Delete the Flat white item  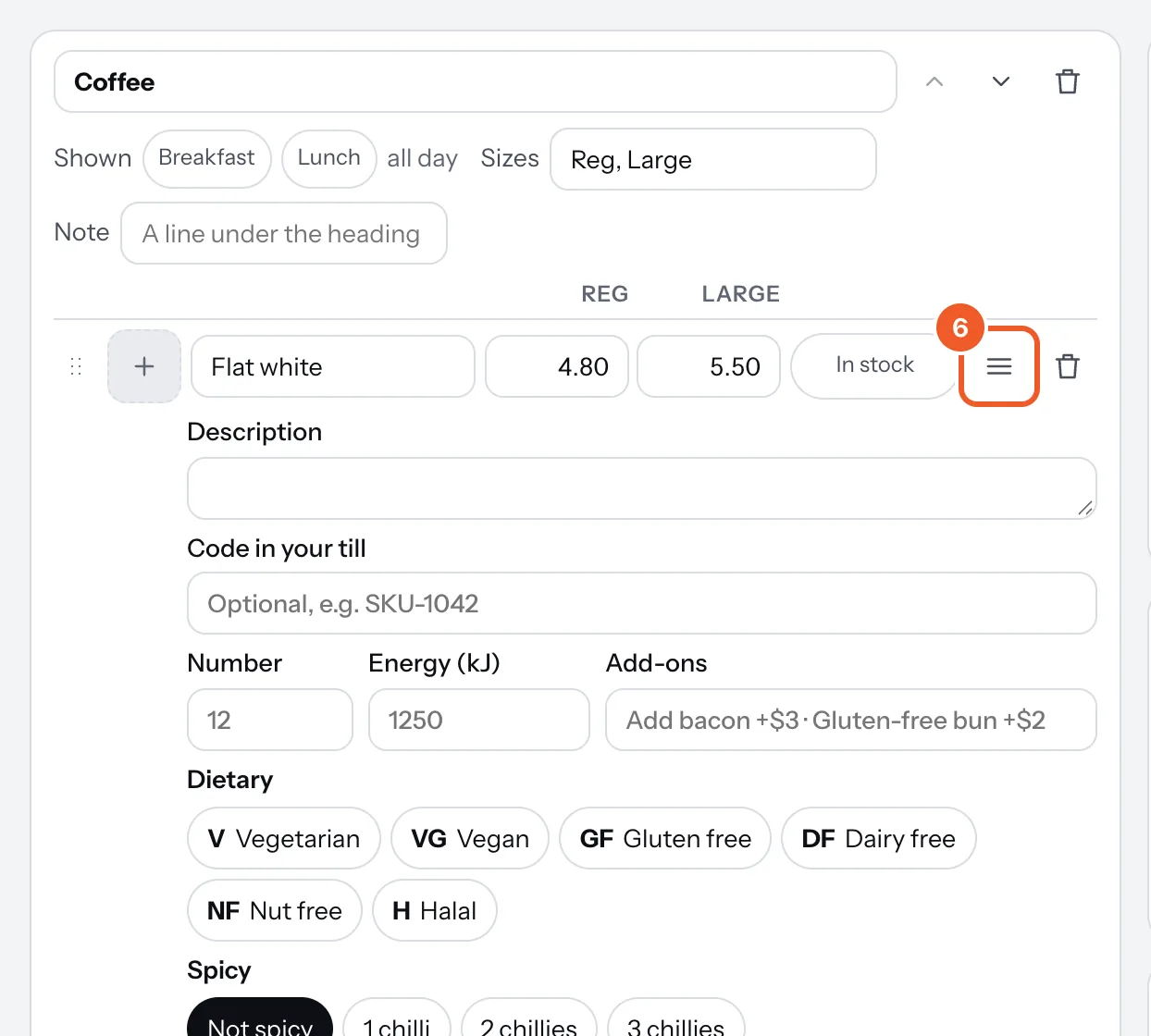(1068, 366)
